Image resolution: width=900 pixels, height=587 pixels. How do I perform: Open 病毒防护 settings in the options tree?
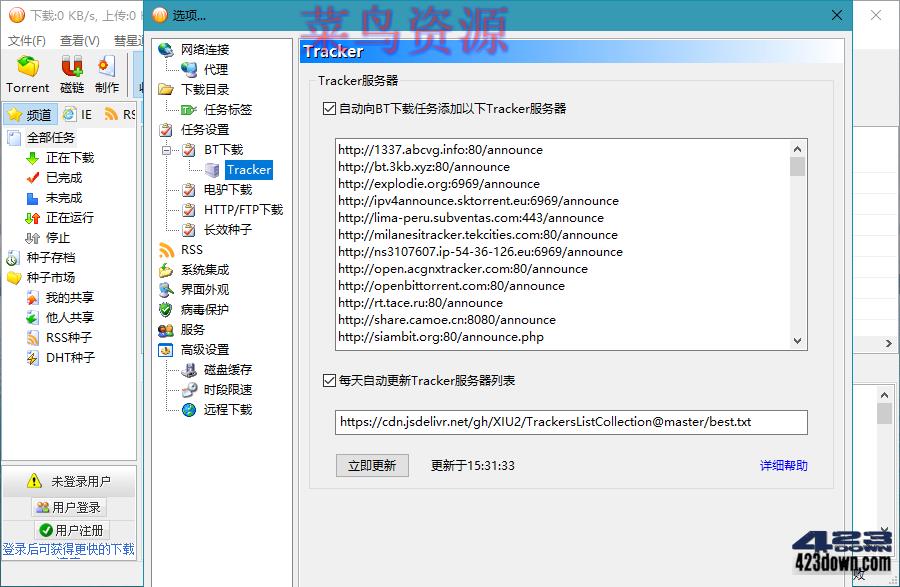(206, 310)
